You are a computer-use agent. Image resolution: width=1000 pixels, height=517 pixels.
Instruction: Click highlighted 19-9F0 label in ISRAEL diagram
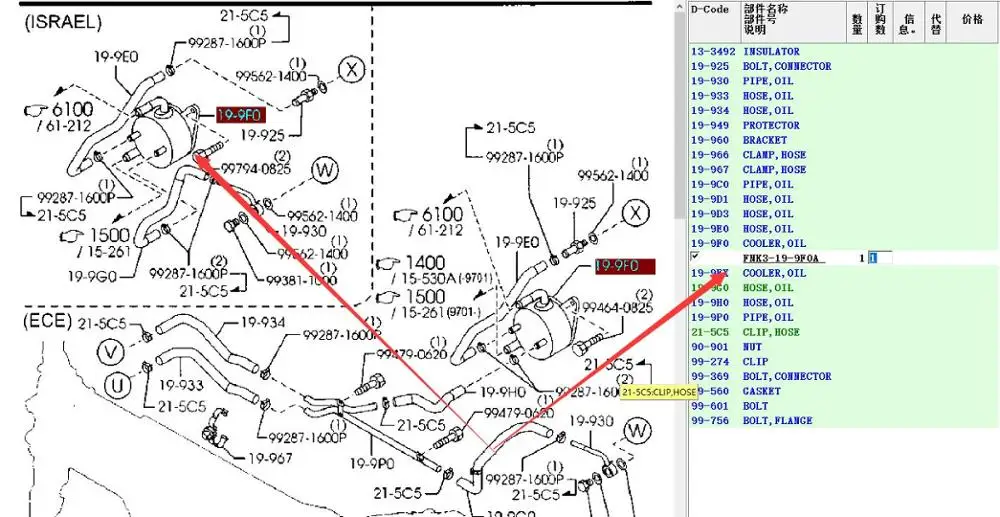pyautogui.click(x=240, y=115)
